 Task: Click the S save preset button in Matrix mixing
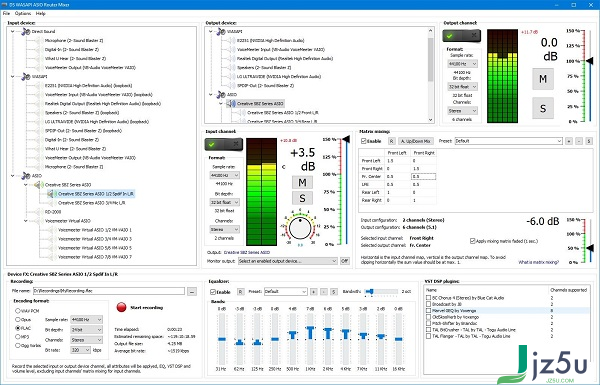pyautogui.click(x=589, y=141)
